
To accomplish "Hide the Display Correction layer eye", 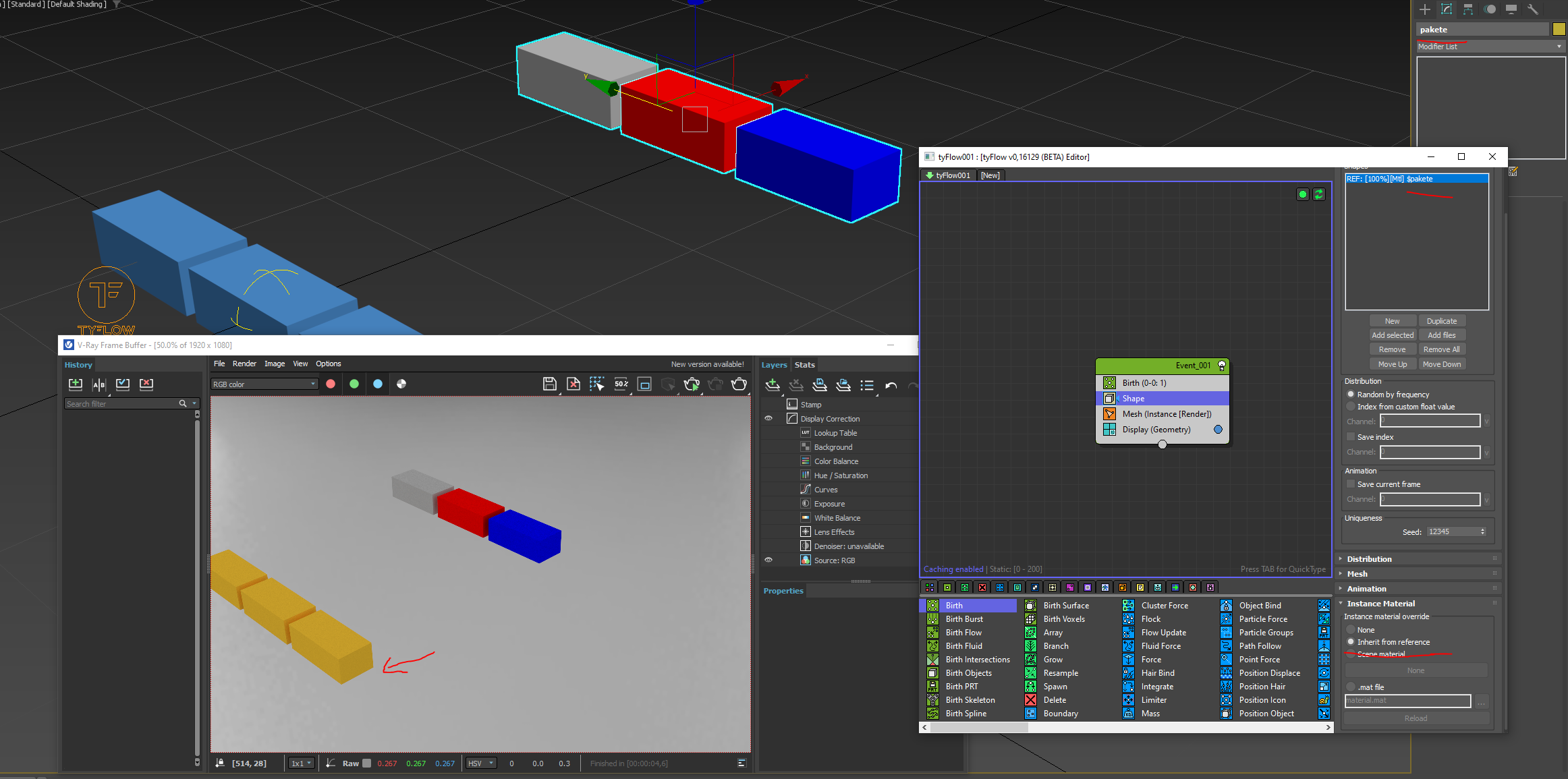I will [768, 419].
